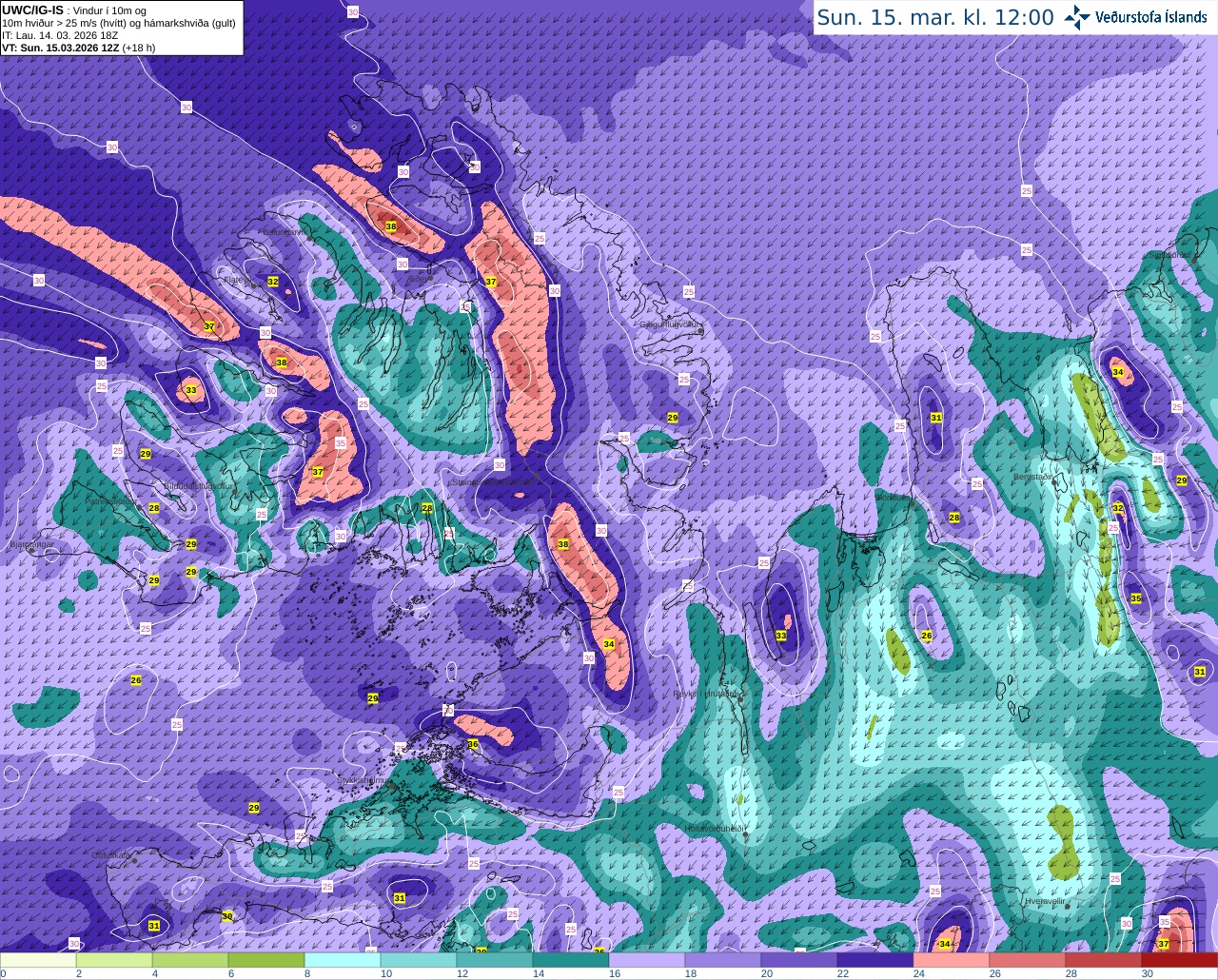Click the 'VT: Sun. 15.03.2026 12Z' line

coord(62,48)
